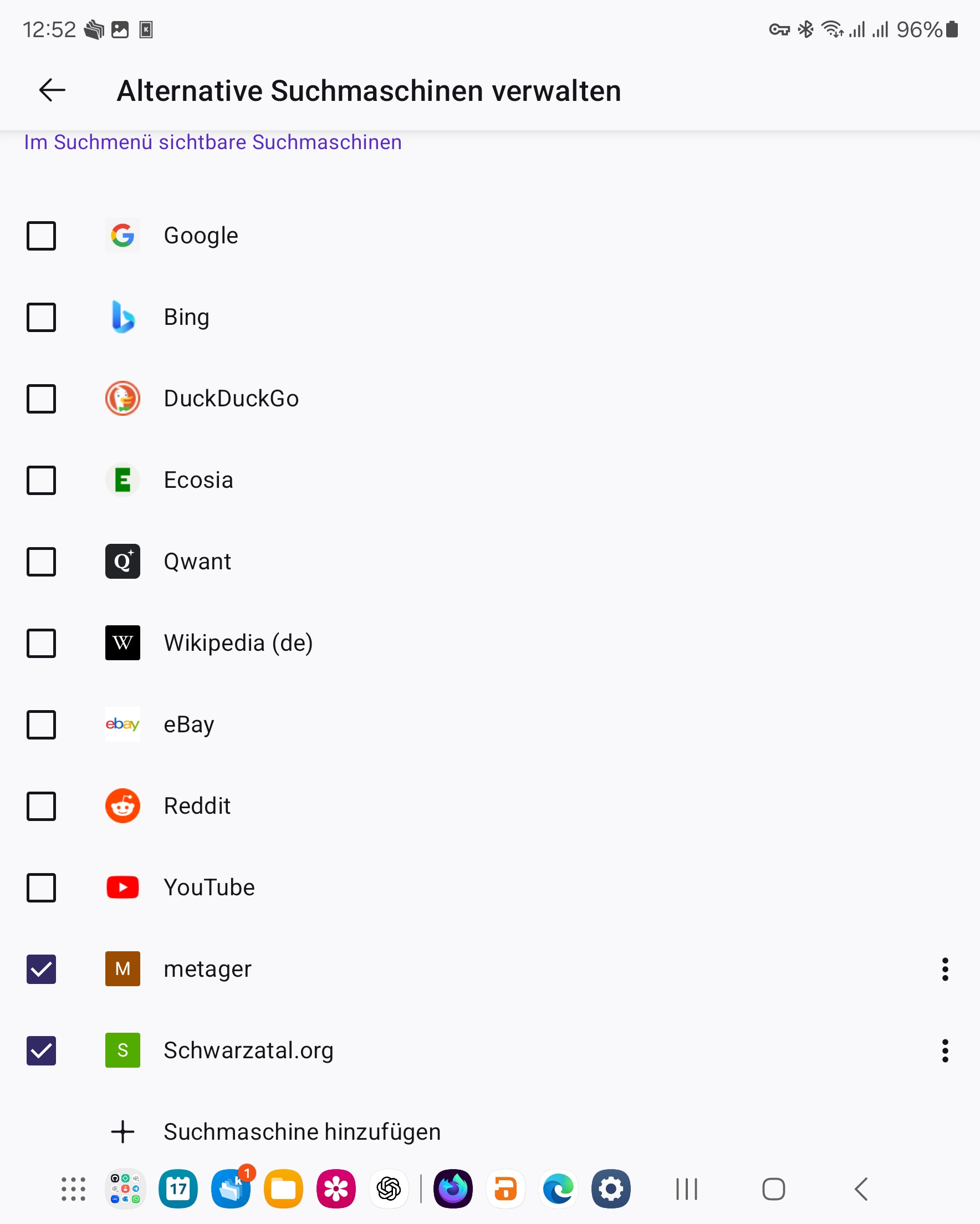Enable the Google search engine checkbox

(42, 236)
